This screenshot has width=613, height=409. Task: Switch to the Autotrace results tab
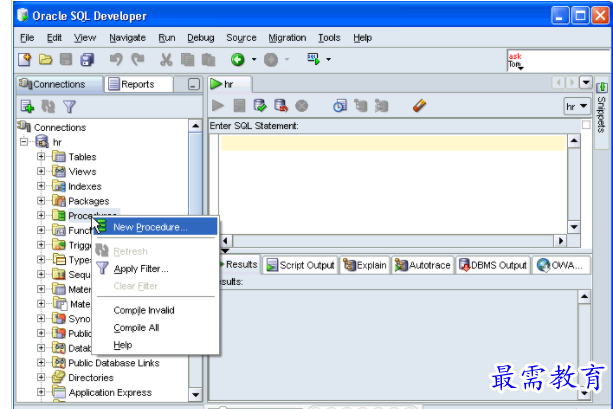point(423,265)
